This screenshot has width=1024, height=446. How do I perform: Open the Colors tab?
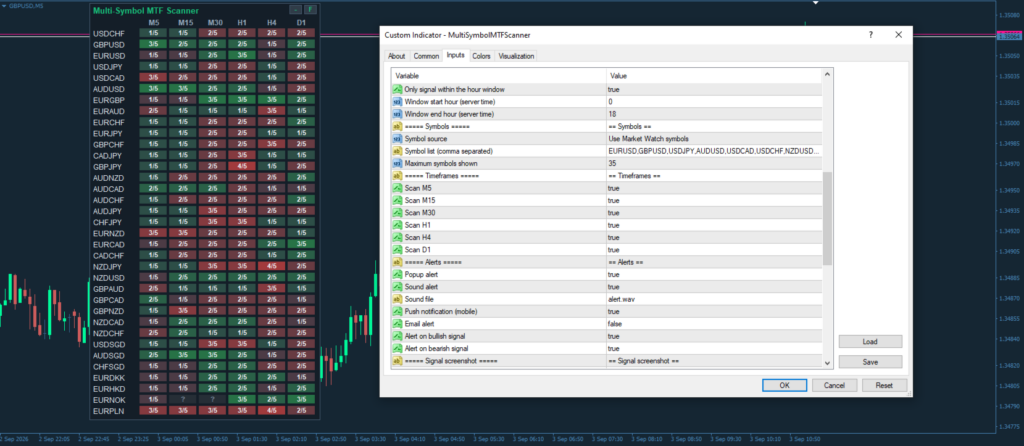pyautogui.click(x=481, y=56)
